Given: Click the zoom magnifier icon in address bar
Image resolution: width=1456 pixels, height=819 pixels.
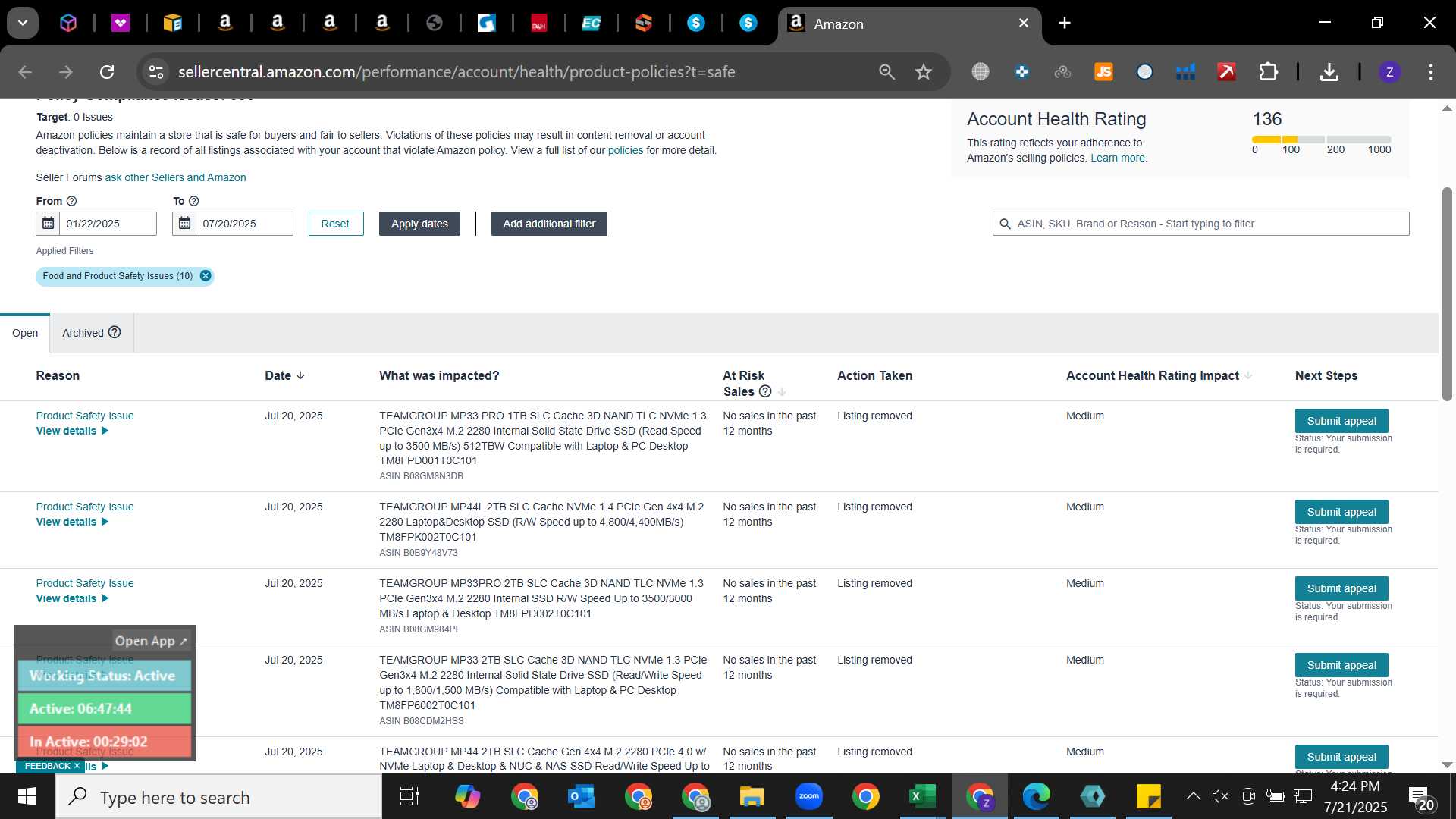Looking at the screenshot, I should 886,72.
